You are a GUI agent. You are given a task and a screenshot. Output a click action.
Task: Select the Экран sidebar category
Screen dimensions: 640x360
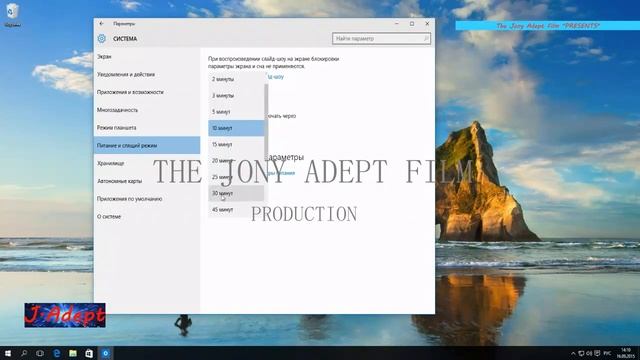click(x=147, y=57)
